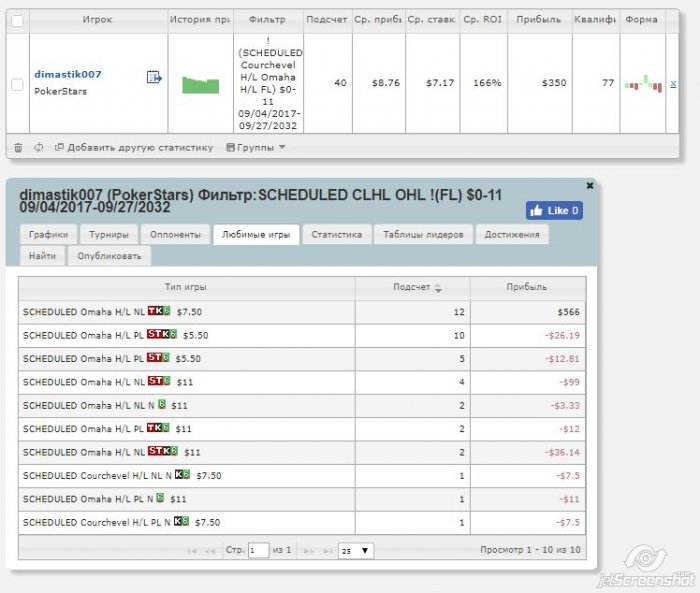Click PokerStars label under dimastik007
The height and width of the screenshot is (593, 700).
61,92
